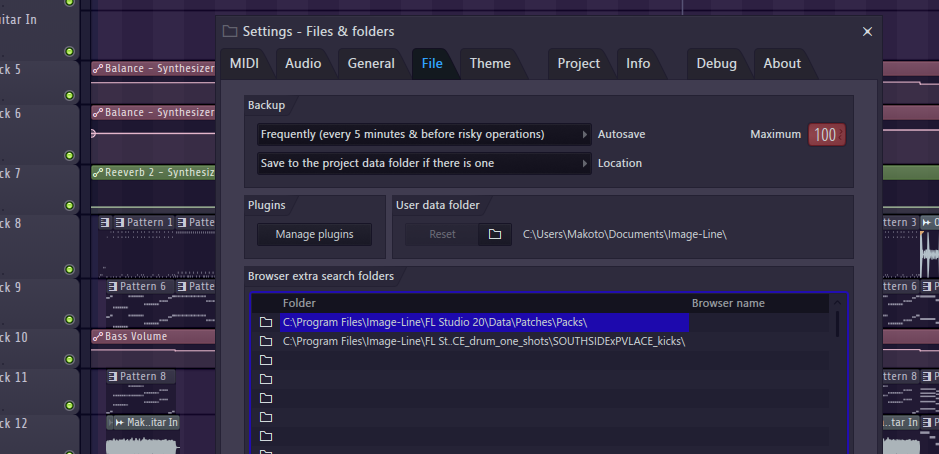
Task: Click the Reeverb 2 automation clip icon
Action: click(x=98, y=173)
